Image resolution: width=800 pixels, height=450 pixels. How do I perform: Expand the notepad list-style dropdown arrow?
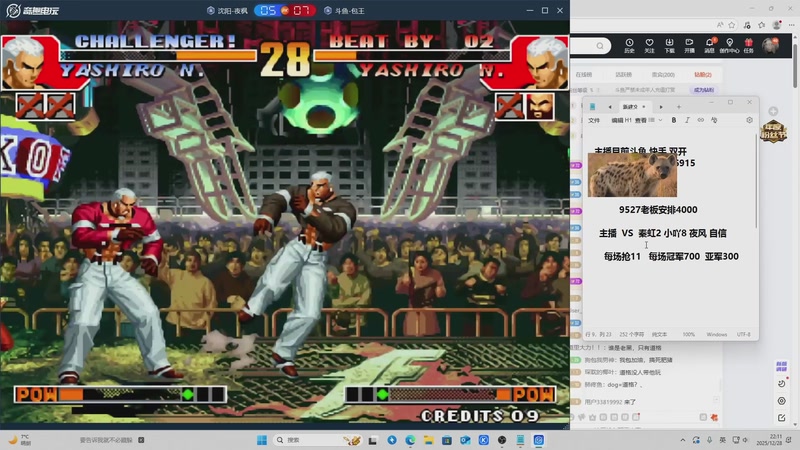tap(660, 120)
